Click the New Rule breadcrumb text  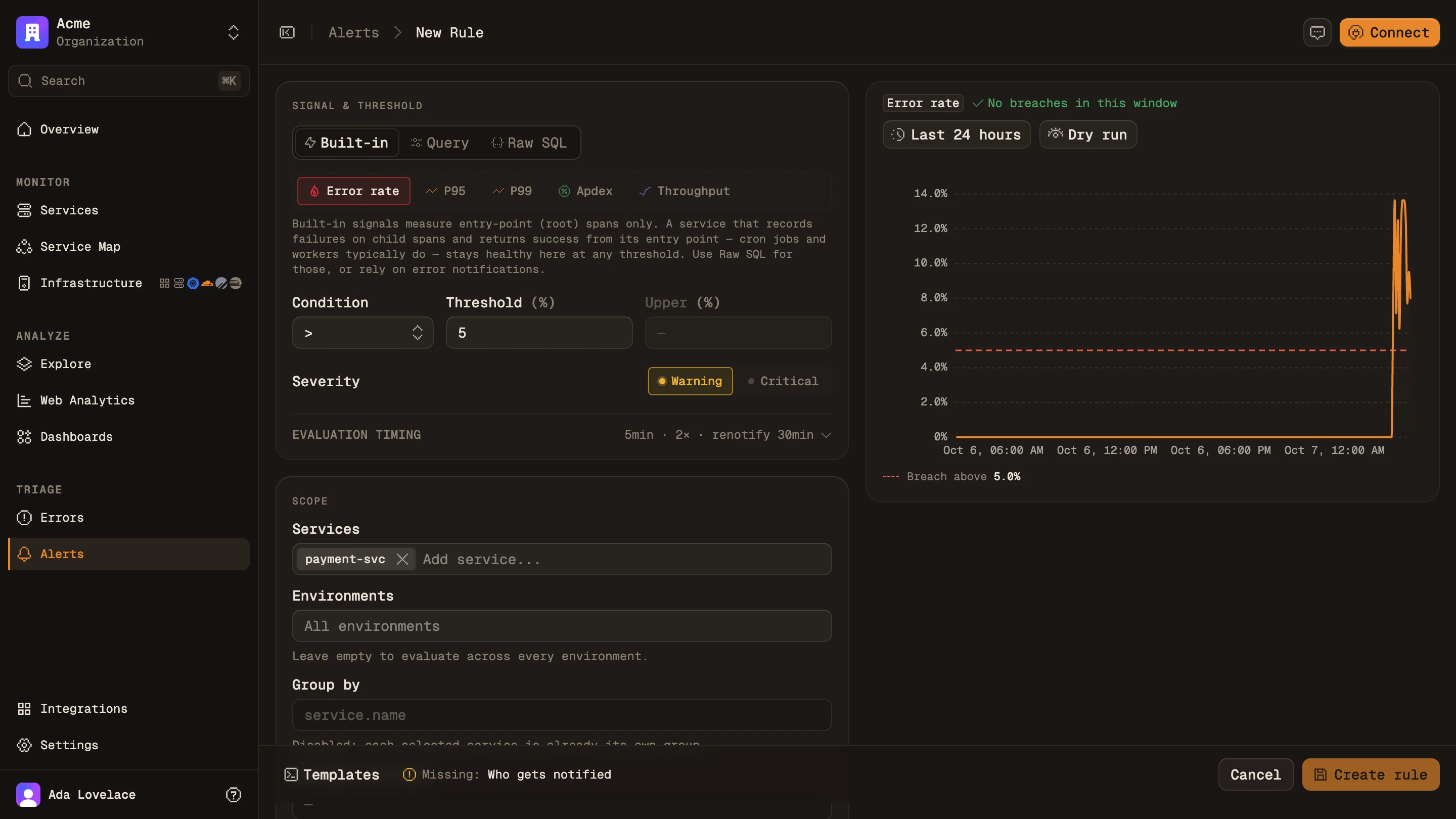(x=449, y=33)
